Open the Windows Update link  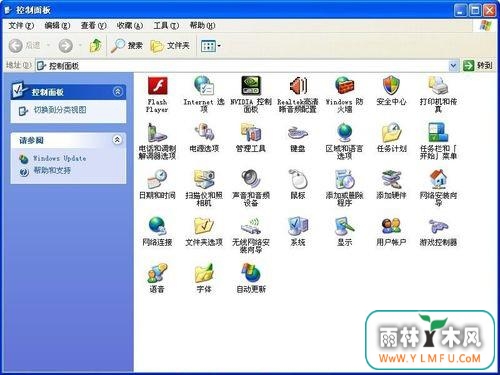[x=59, y=158]
